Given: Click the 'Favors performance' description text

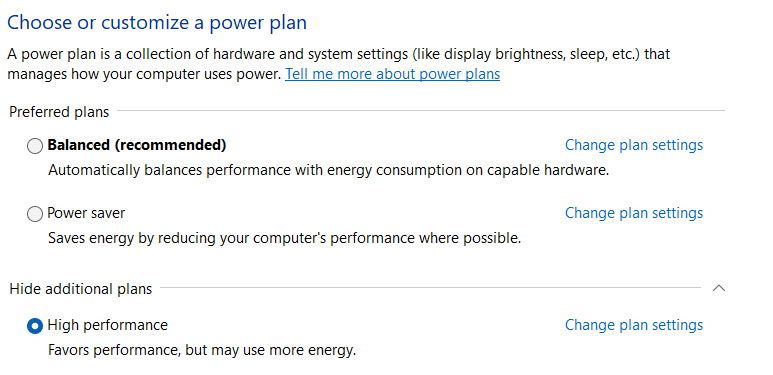Looking at the screenshot, I should coord(202,350).
